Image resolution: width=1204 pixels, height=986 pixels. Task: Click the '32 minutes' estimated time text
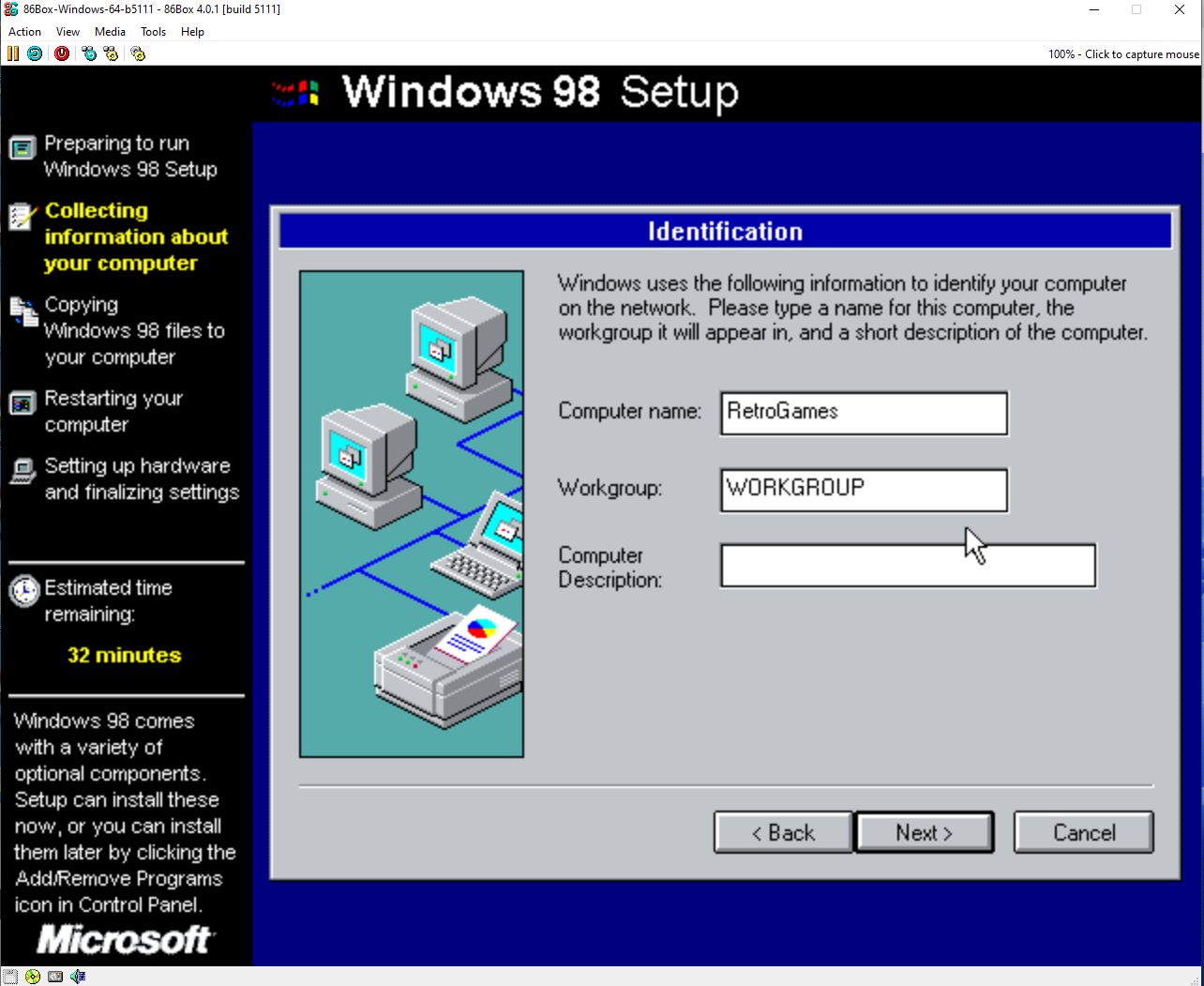coord(125,656)
